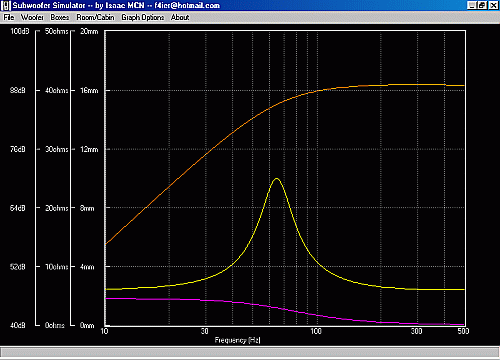The height and width of the screenshot is (360, 500).
Task: Click the 50ohms label on impedance axis
Action: tap(57, 31)
